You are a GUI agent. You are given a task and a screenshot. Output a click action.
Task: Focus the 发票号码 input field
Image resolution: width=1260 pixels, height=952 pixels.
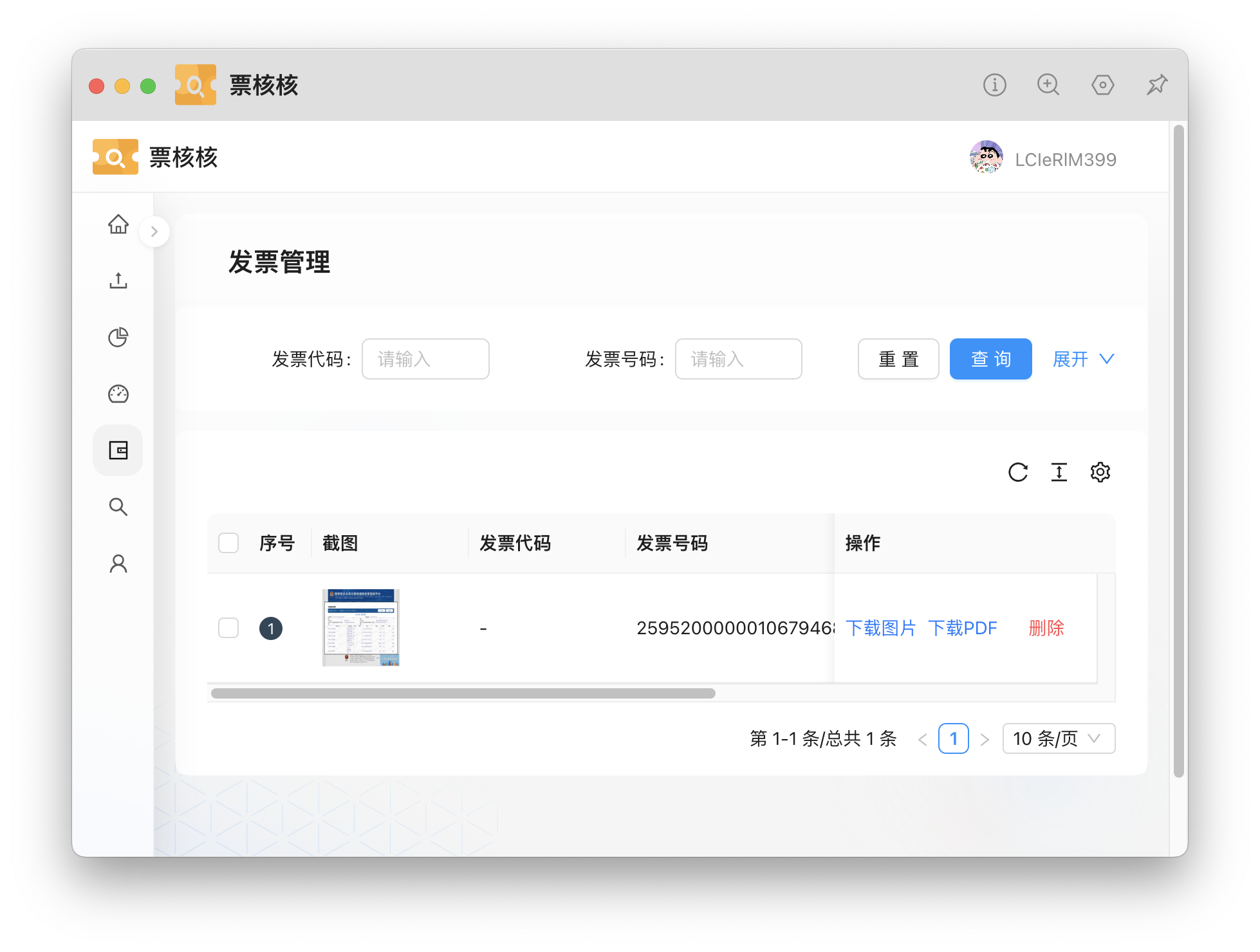point(738,359)
